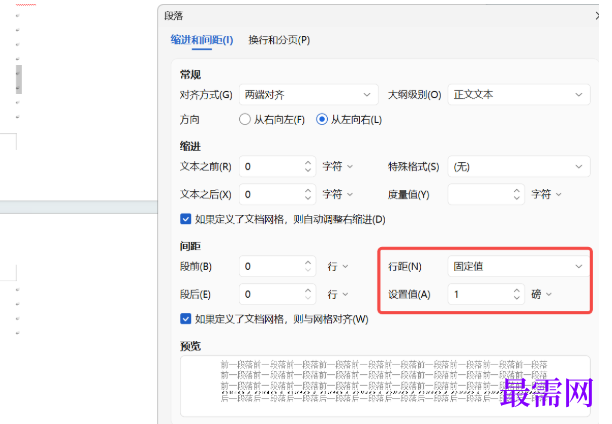Decrease the 设置值(A) value with down arrow
Screen dimensions: 612x424
click(x=517, y=298)
